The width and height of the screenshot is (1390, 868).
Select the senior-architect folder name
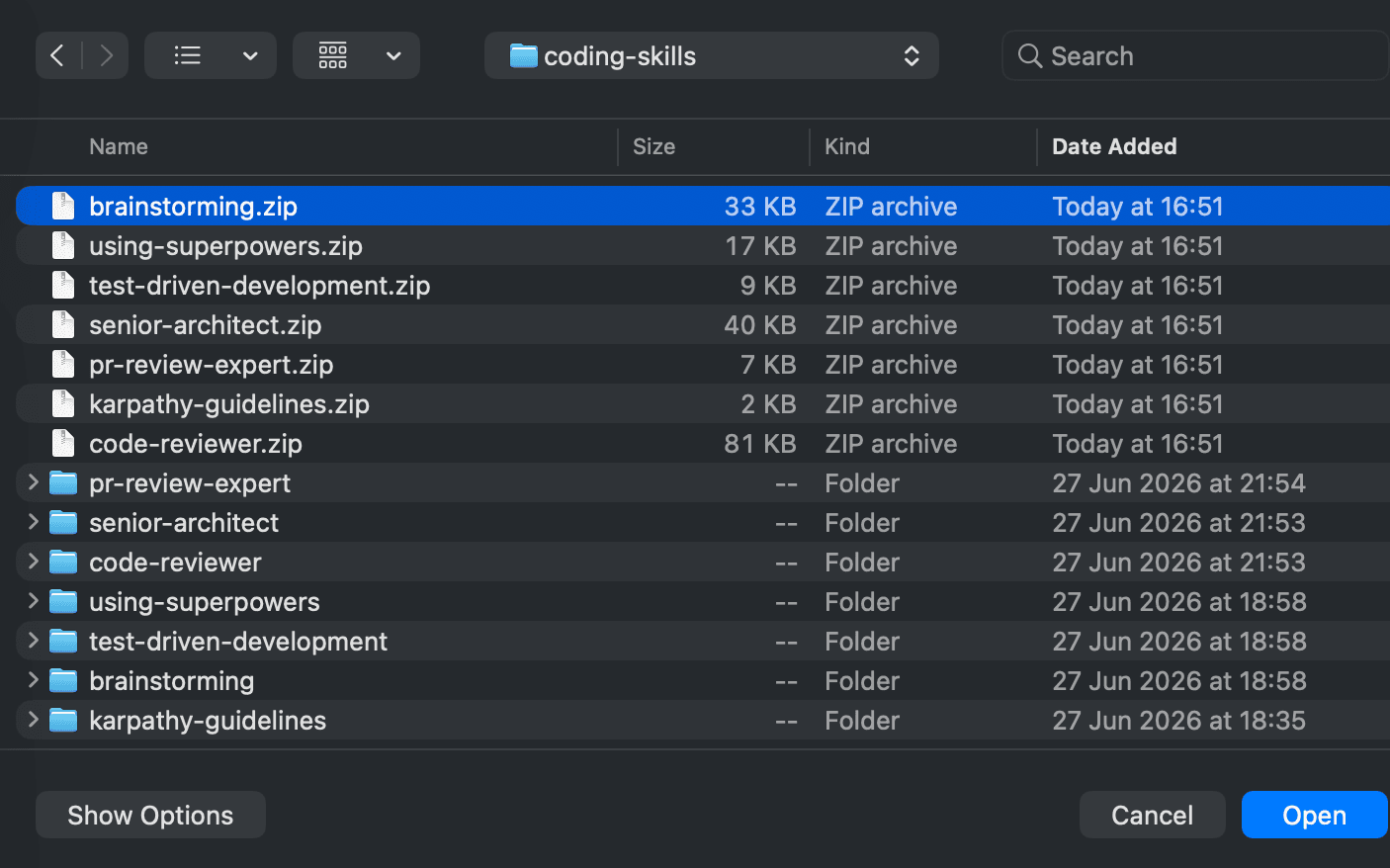[x=184, y=522]
